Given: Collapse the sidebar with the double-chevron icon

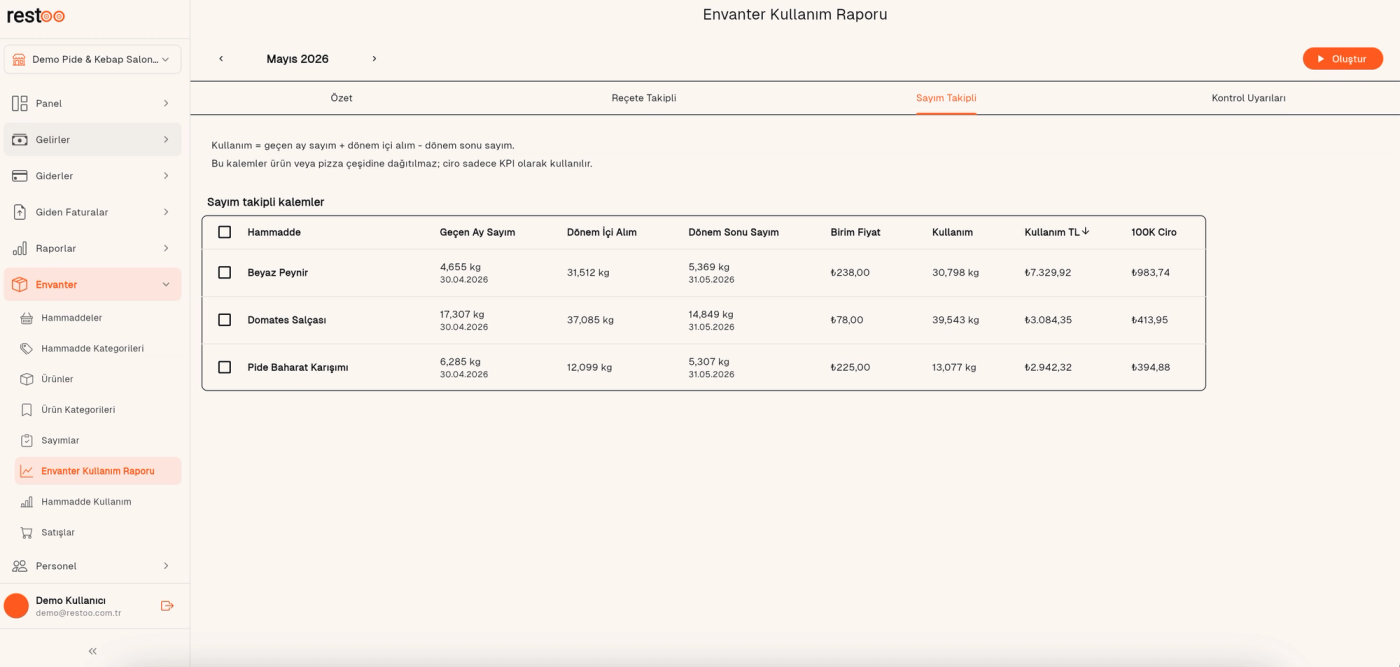Looking at the screenshot, I should pyautogui.click(x=93, y=651).
